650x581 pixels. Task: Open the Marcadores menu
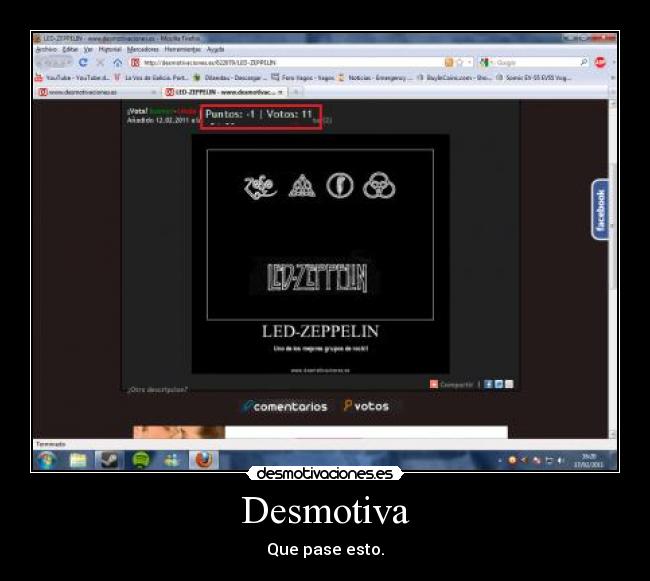click(143, 49)
